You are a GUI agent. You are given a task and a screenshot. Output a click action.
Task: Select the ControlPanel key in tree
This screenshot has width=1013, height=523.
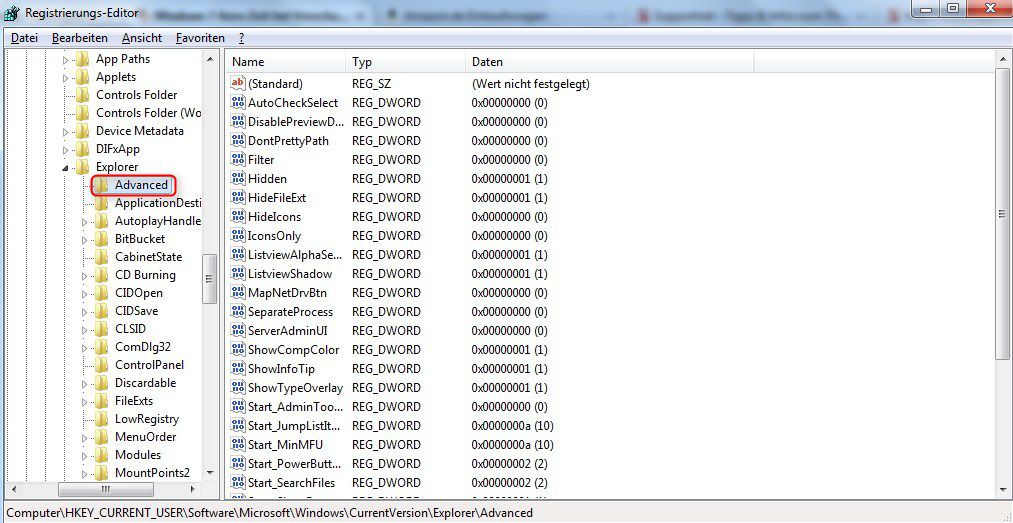[149, 365]
